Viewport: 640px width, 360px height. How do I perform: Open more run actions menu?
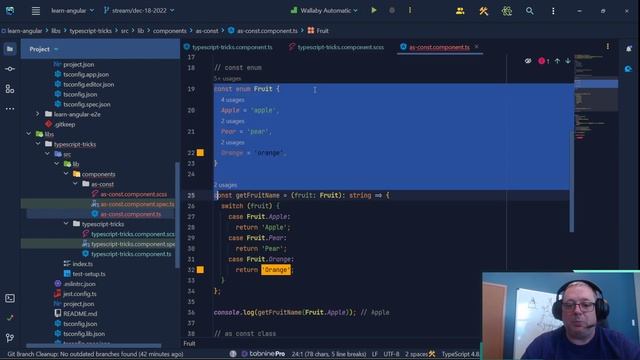tap(410, 11)
